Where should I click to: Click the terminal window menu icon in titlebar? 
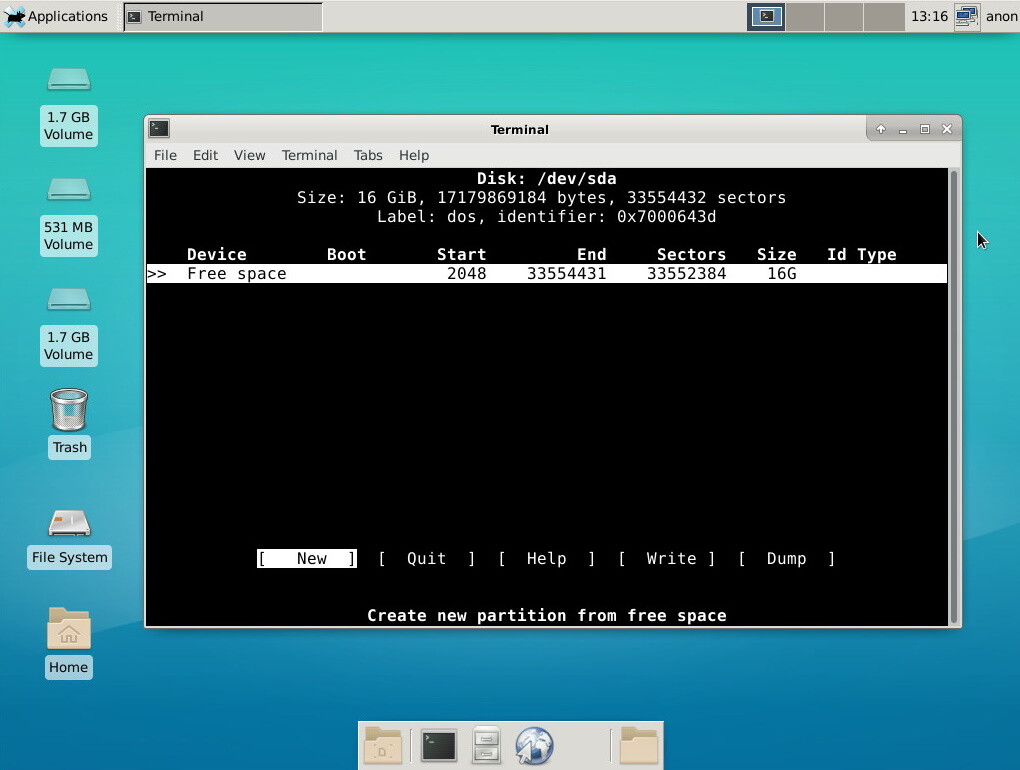[x=159, y=129]
